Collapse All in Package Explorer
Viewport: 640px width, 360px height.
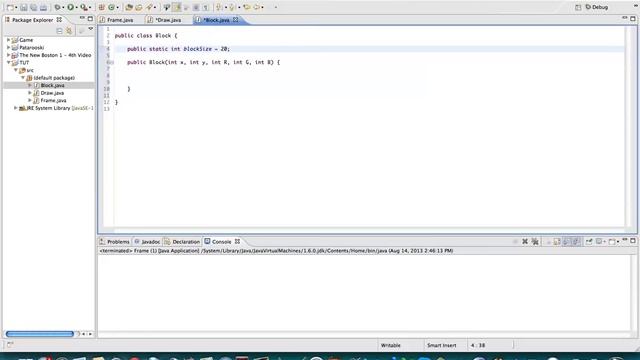59,31
